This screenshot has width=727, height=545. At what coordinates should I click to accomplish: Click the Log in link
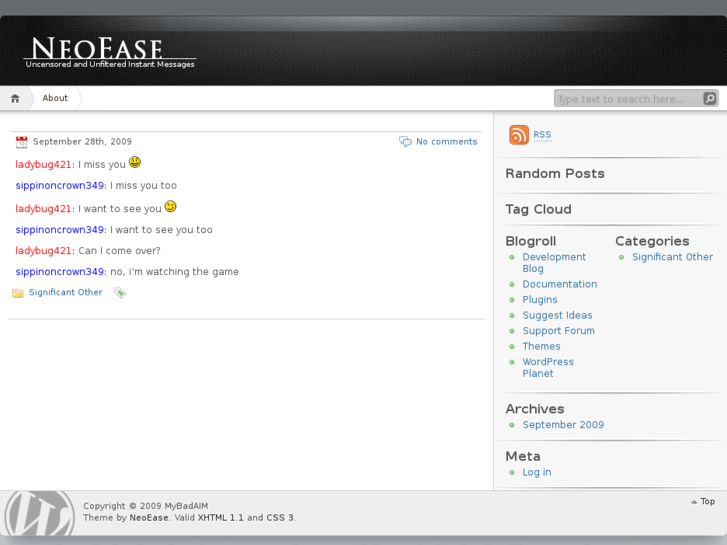tap(536, 472)
